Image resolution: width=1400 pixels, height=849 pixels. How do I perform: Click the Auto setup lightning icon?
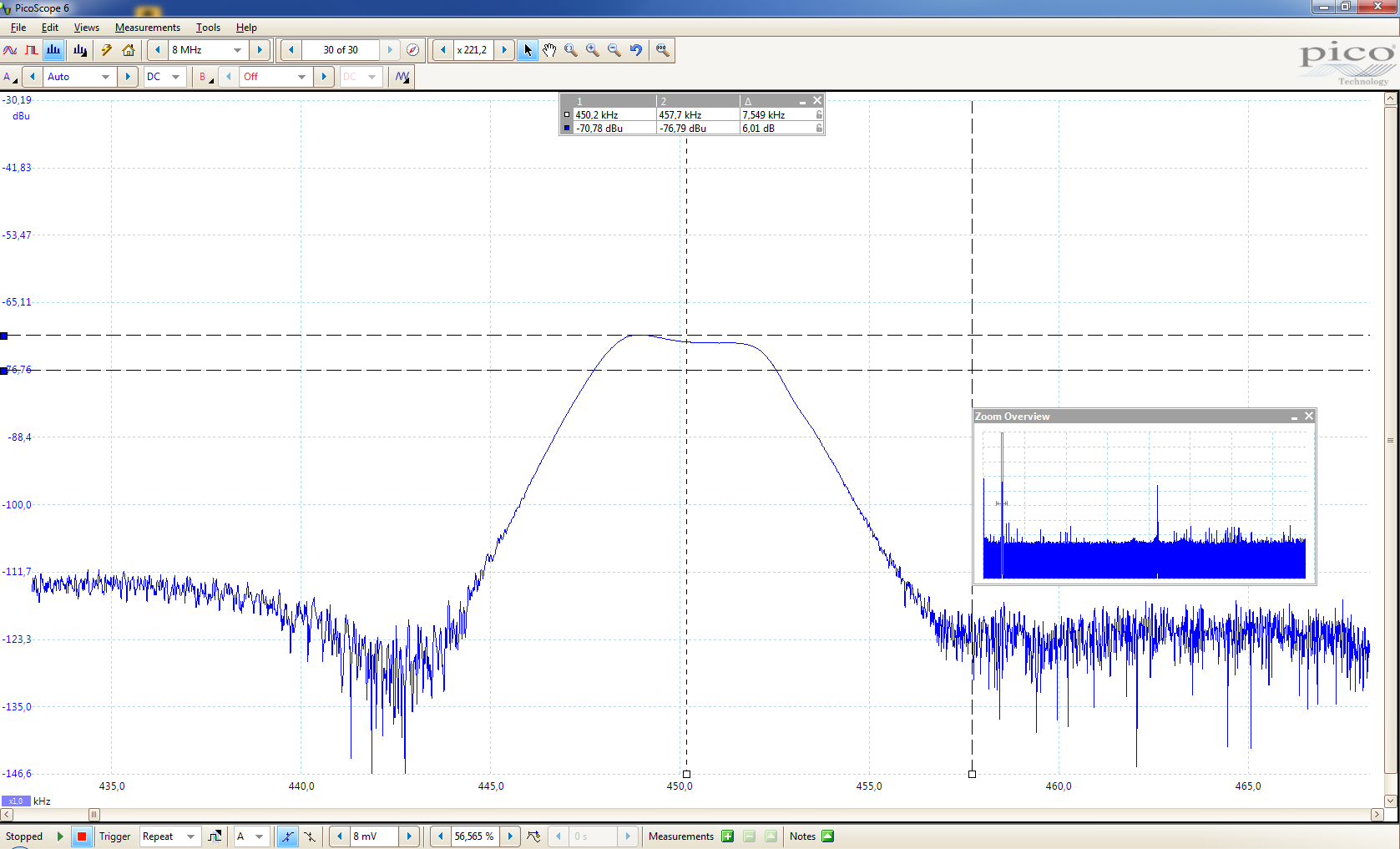click(x=107, y=50)
